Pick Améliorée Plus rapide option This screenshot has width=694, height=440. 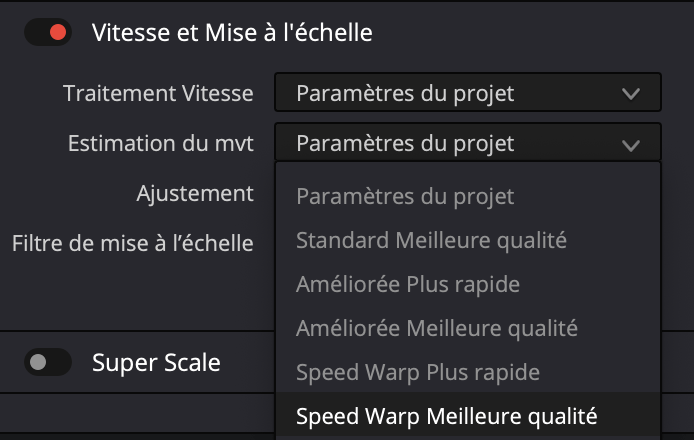click(408, 284)
